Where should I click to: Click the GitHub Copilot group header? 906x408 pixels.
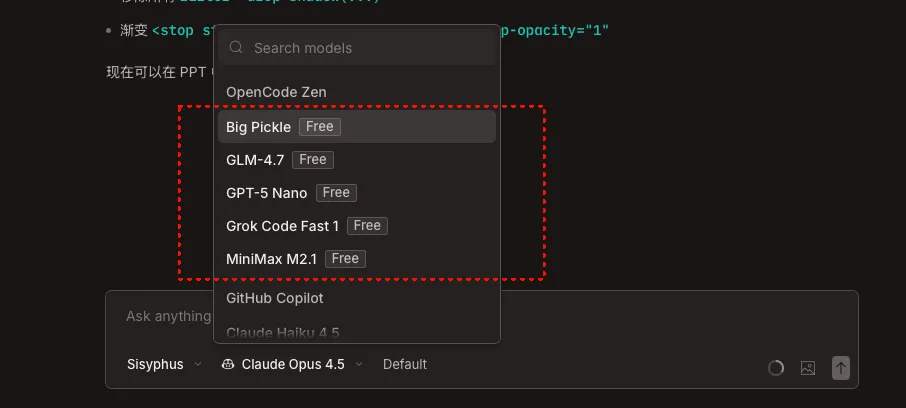tap(274, 298)
